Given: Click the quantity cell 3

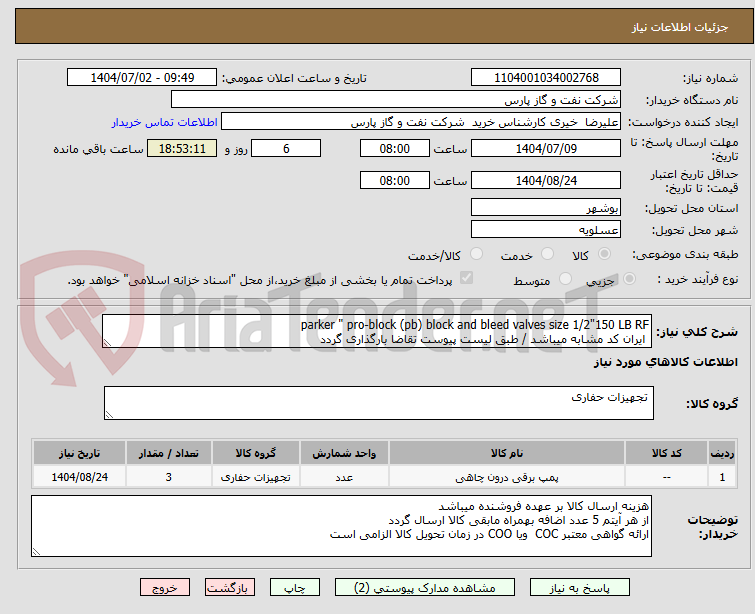Looking at the screenshot, I should pyautogui.click(x=169, y=477).
